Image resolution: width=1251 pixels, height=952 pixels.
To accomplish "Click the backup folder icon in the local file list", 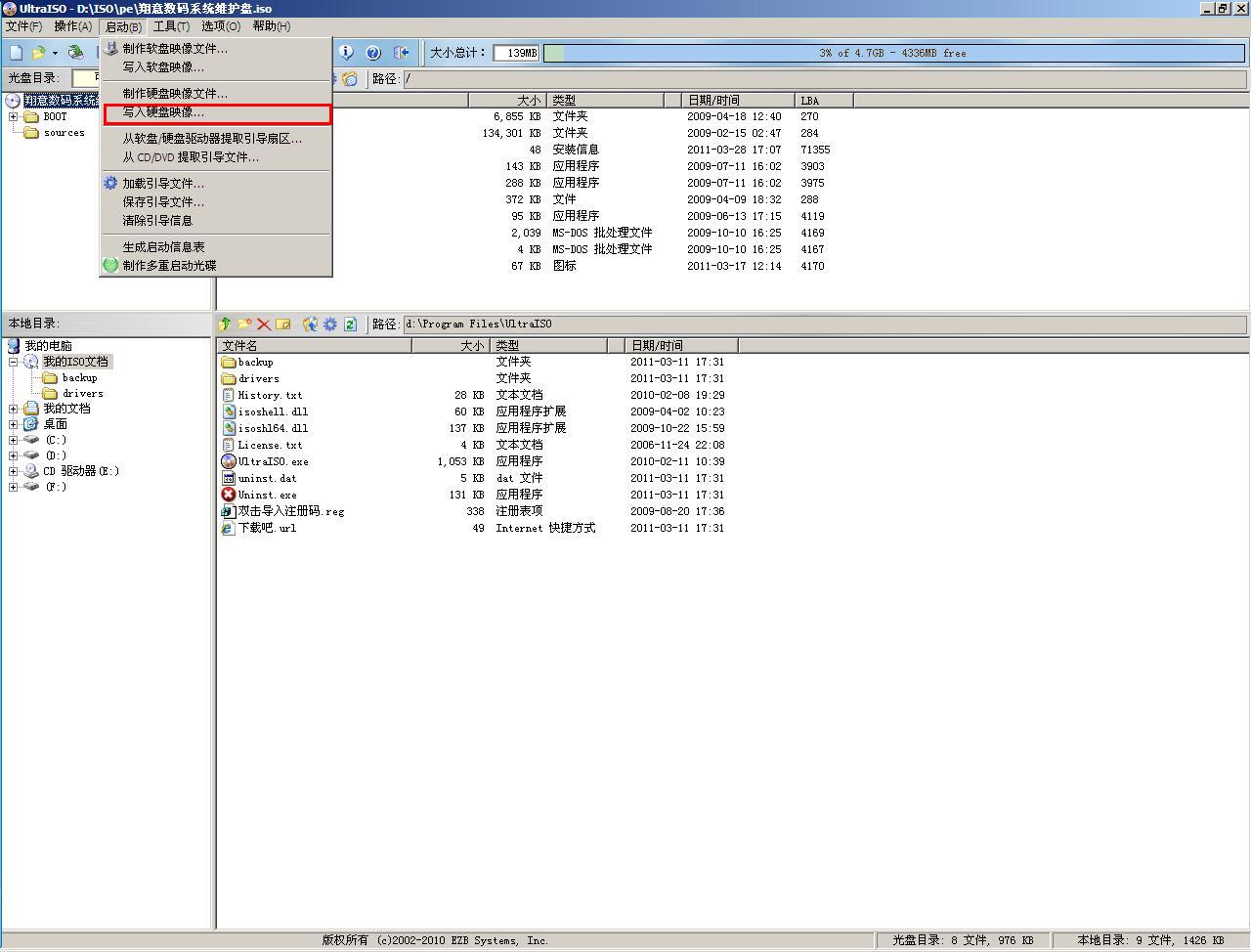I will pos(229,362).
